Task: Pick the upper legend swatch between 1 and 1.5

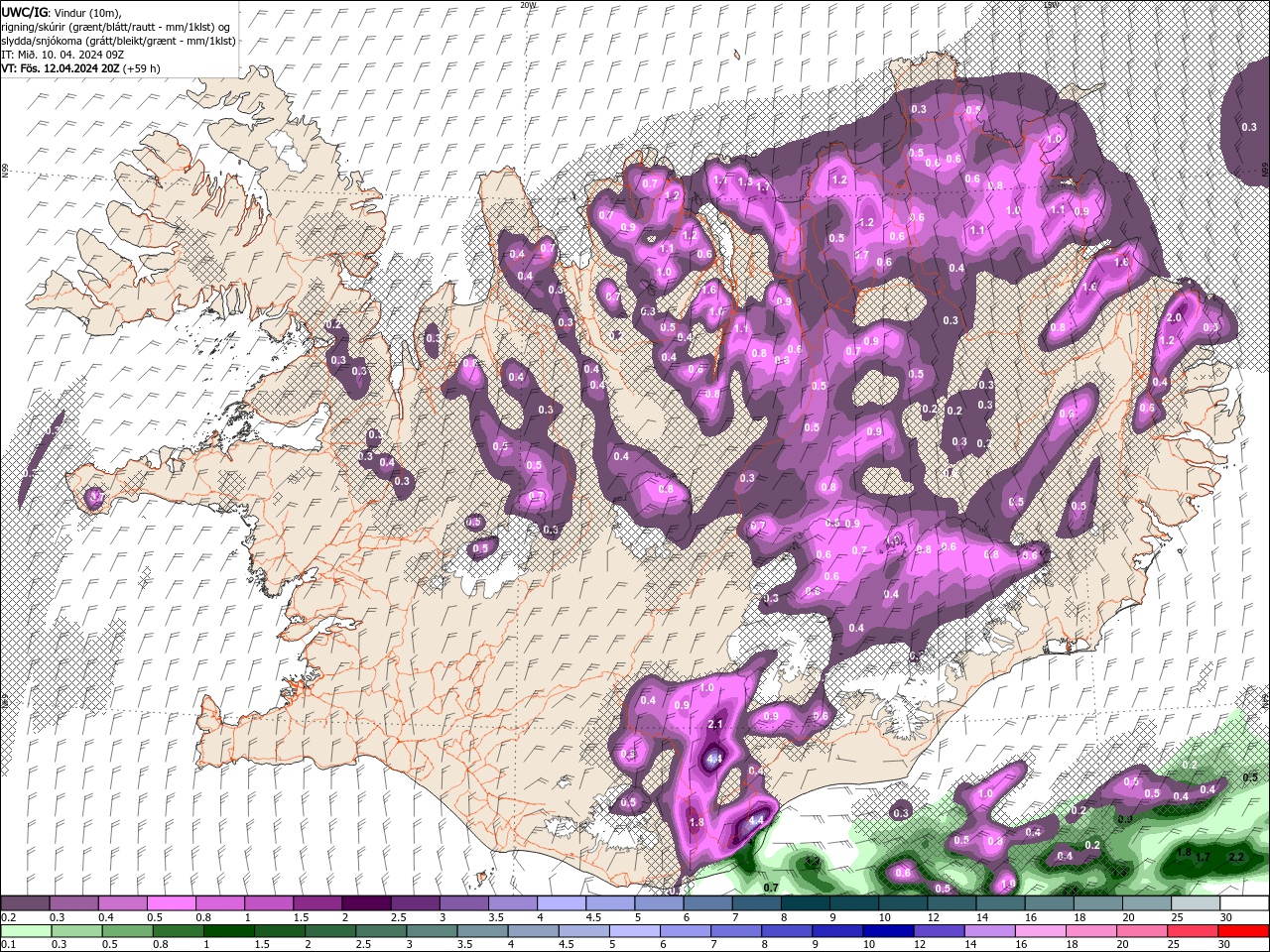Action: point(268,903)
